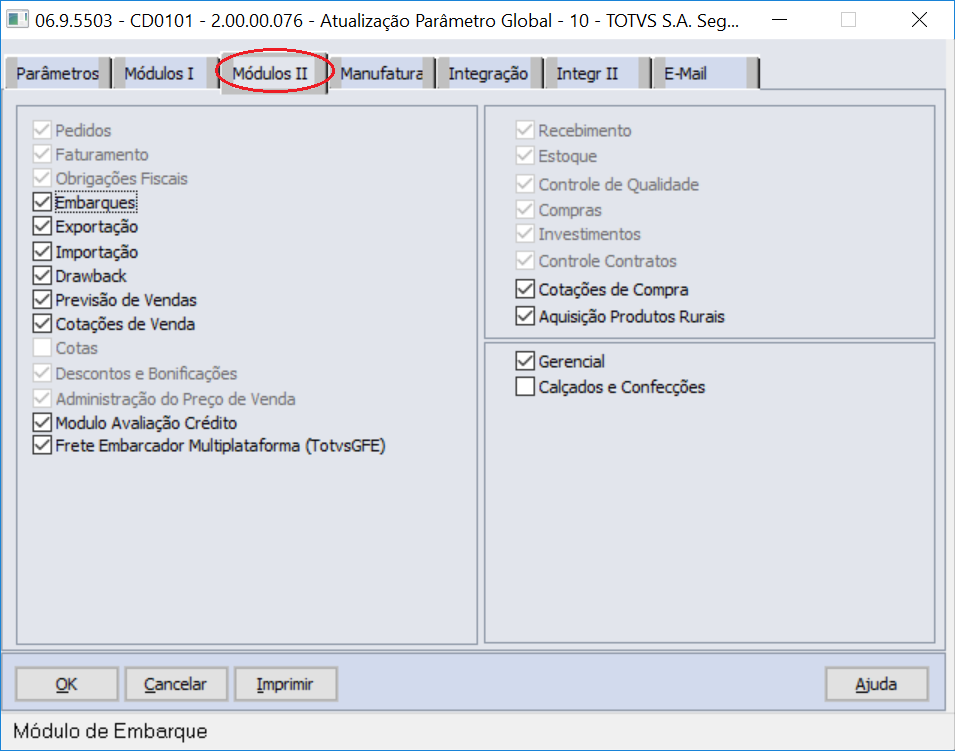
Task: Go to the Manufatura tab
Action: point(381,73)
